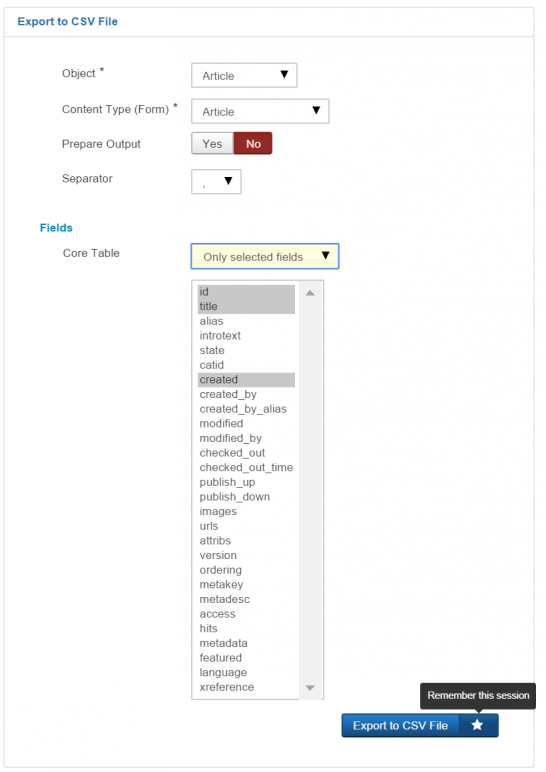Viewport: 546px width, 772px height.
Task: Click the fields list scrollbar track
Action: click(310, 490)
